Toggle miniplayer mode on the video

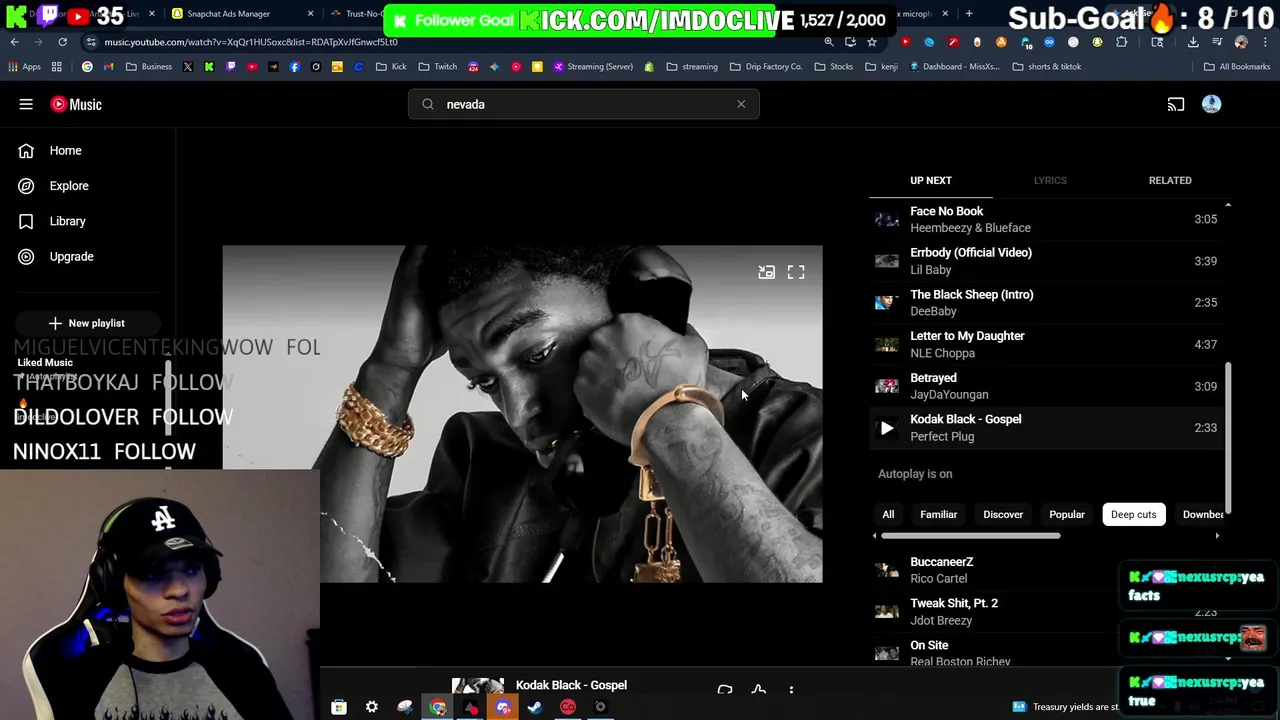pos(766,272)
